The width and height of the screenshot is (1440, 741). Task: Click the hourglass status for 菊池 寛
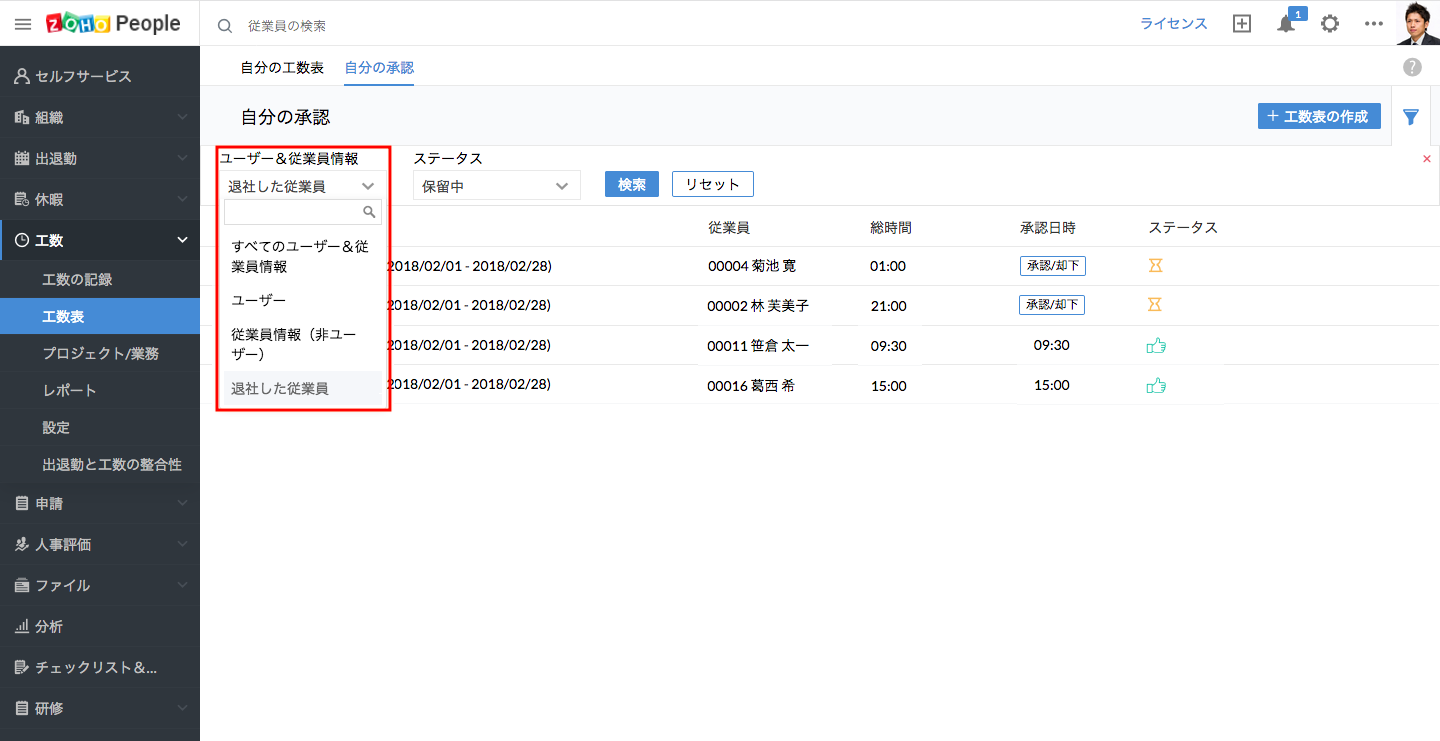(x=1155, y=266)
